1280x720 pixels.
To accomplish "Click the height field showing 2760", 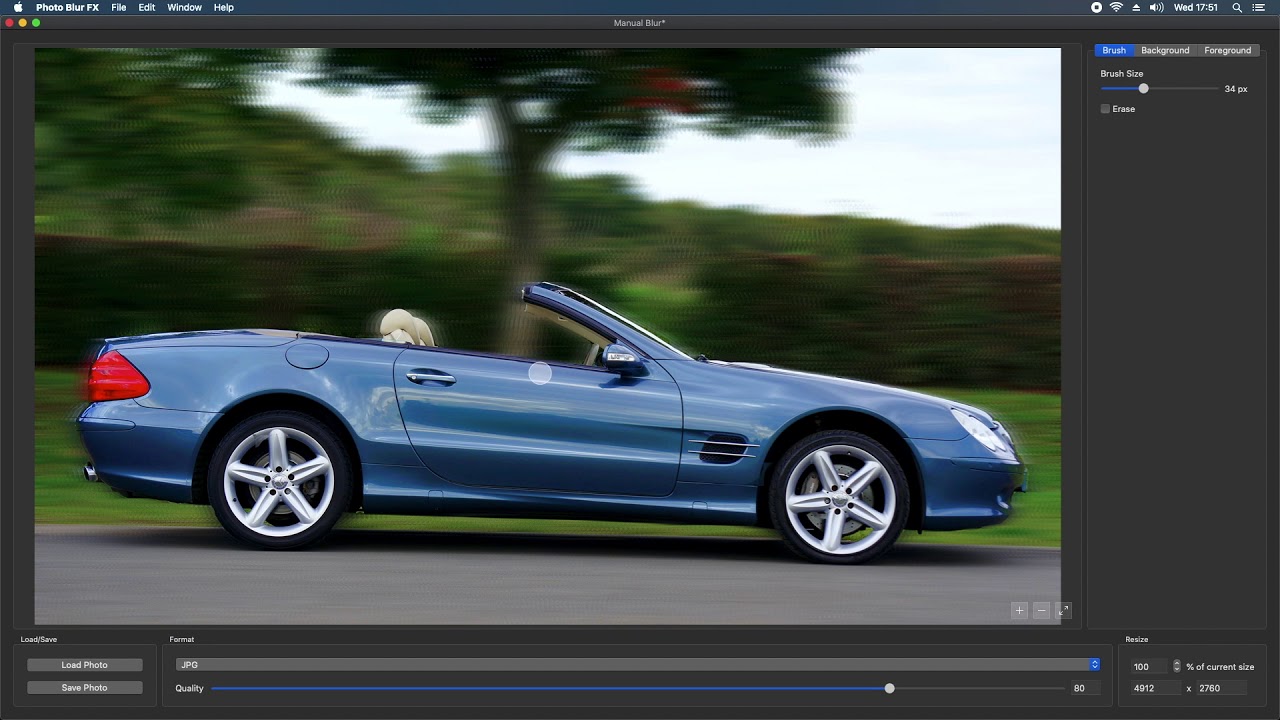I will click(x=1221, y=688).
